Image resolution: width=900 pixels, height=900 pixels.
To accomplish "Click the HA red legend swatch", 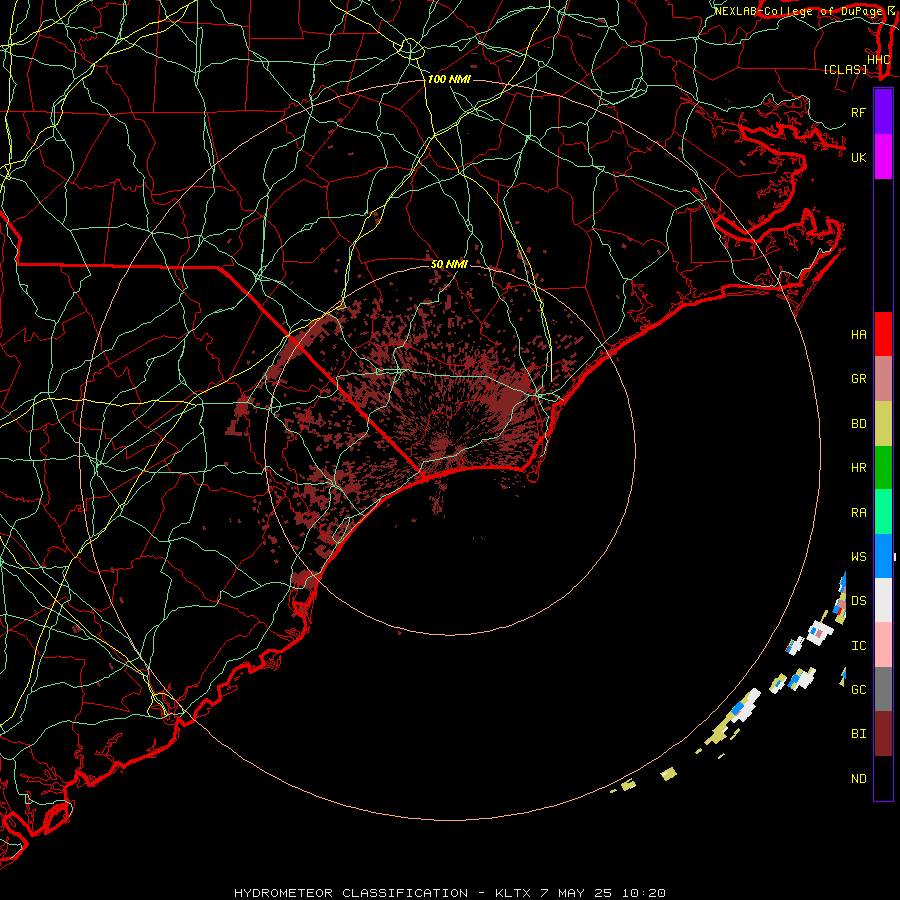I will (x=883, y=334).
